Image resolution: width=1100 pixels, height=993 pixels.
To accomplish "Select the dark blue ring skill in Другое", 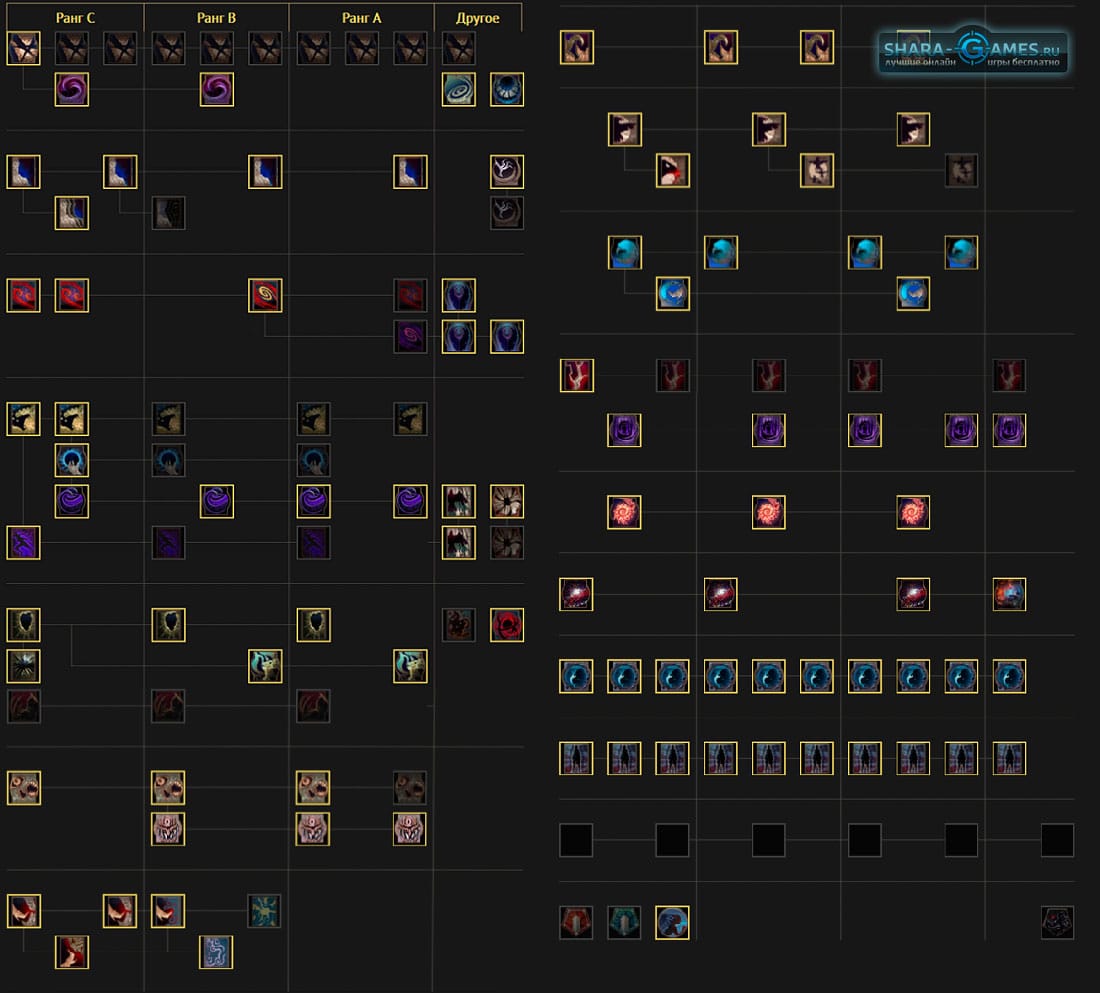I will 507,90.
